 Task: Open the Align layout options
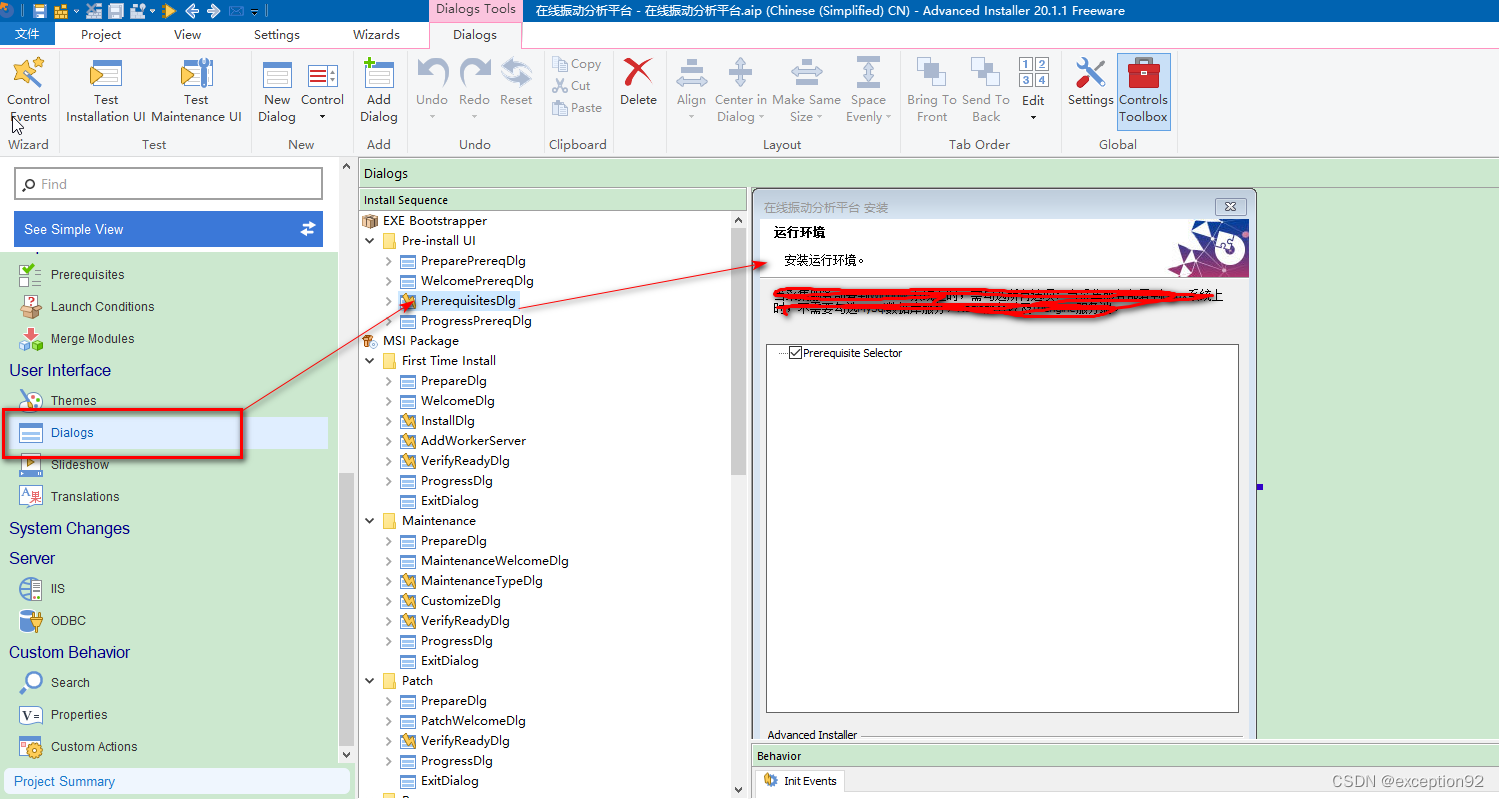click(691, 91)
